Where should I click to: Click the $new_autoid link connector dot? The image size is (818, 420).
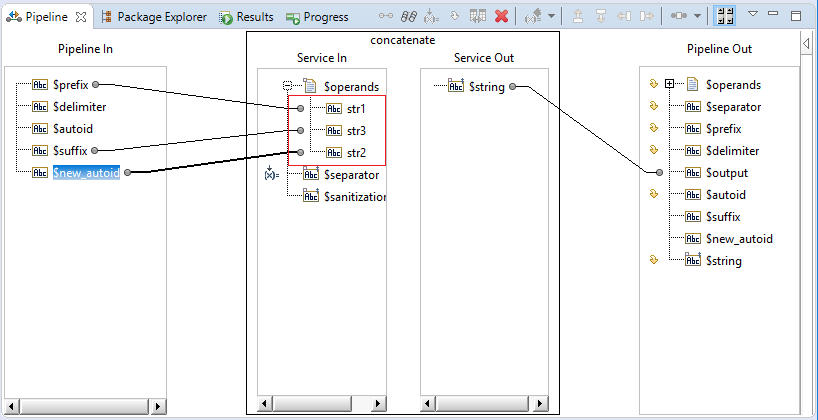(x=127, y=172)
